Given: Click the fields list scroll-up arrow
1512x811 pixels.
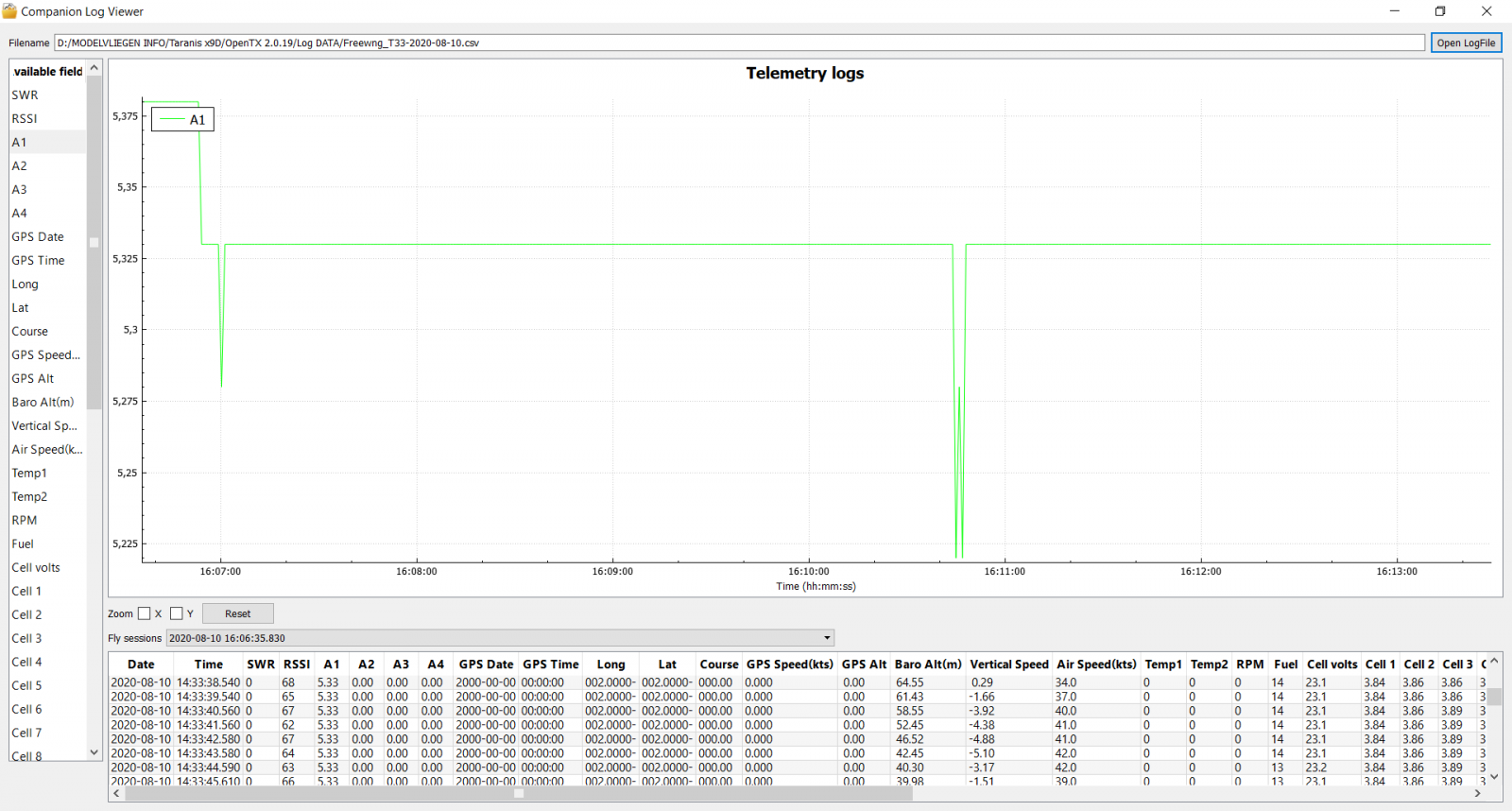Looking at the screenshot, I should (x=94, y=68).
